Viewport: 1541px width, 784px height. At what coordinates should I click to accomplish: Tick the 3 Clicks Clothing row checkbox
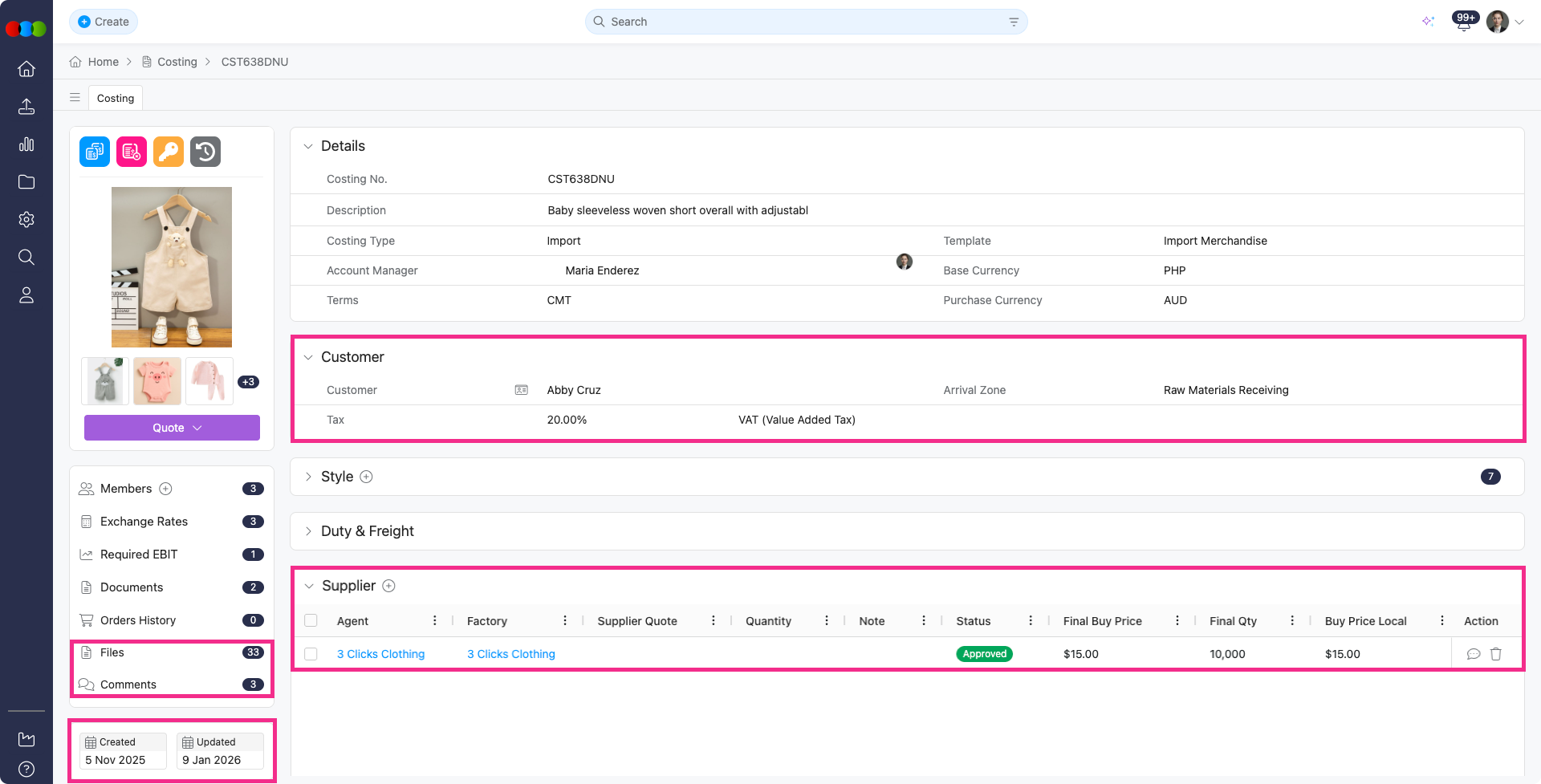[x=311, y=654]
